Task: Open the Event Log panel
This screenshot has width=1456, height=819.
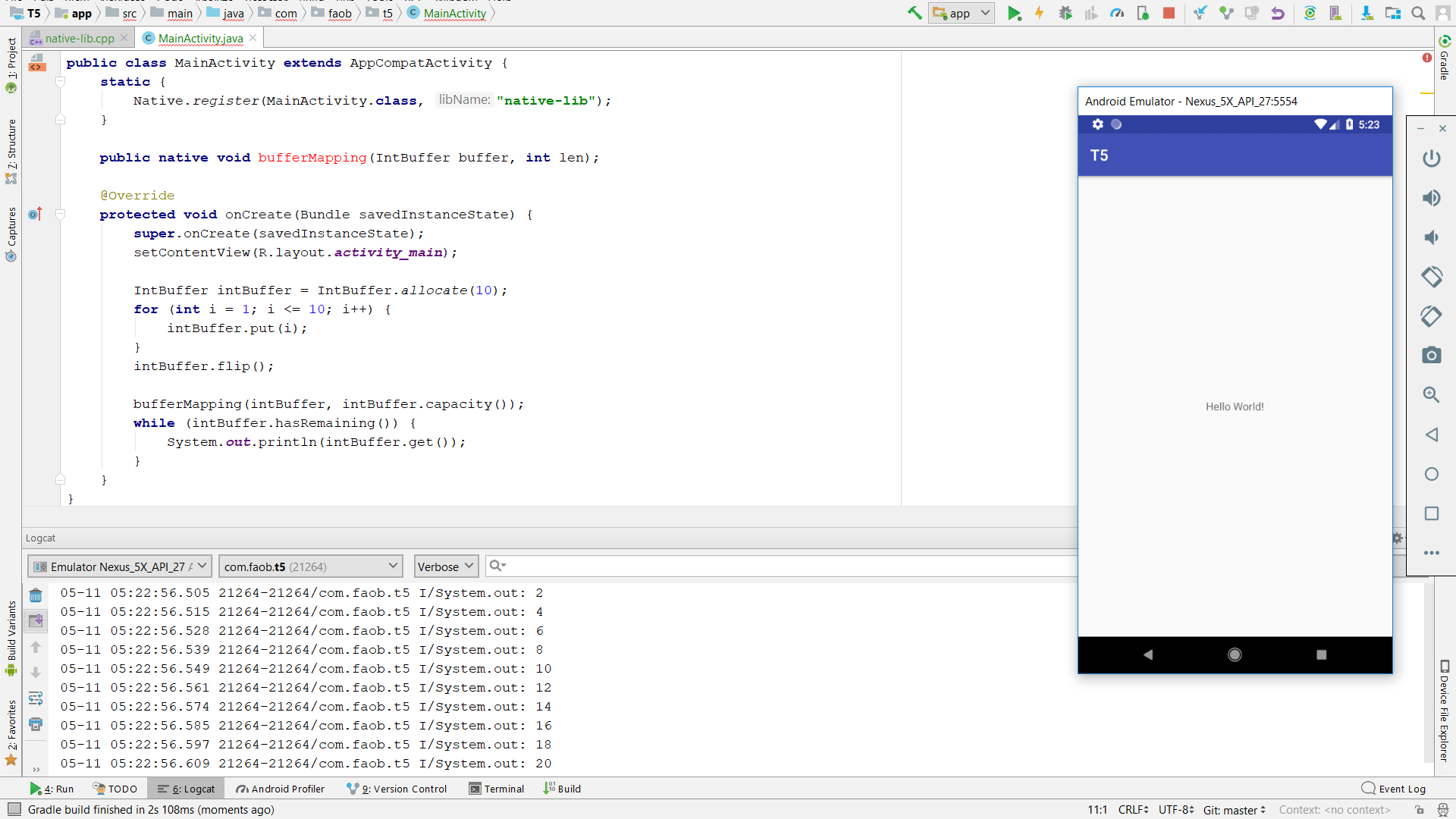Action: (1394, 789)
